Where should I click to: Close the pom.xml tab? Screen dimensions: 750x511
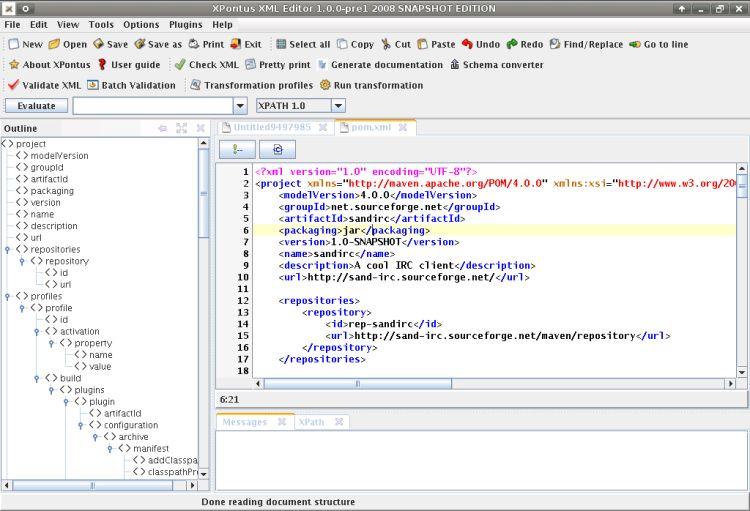click(x=403, y=127)
